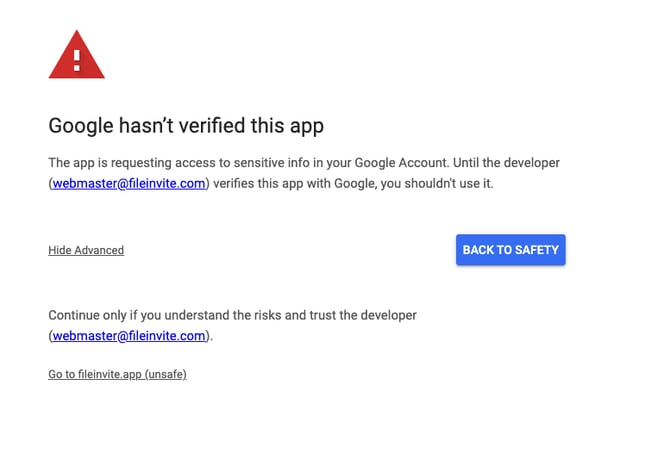Click the "Google hasn't verified this app" heading
Image resolution: width=670 pixels, height=466 pixels.
click(186, 126)
